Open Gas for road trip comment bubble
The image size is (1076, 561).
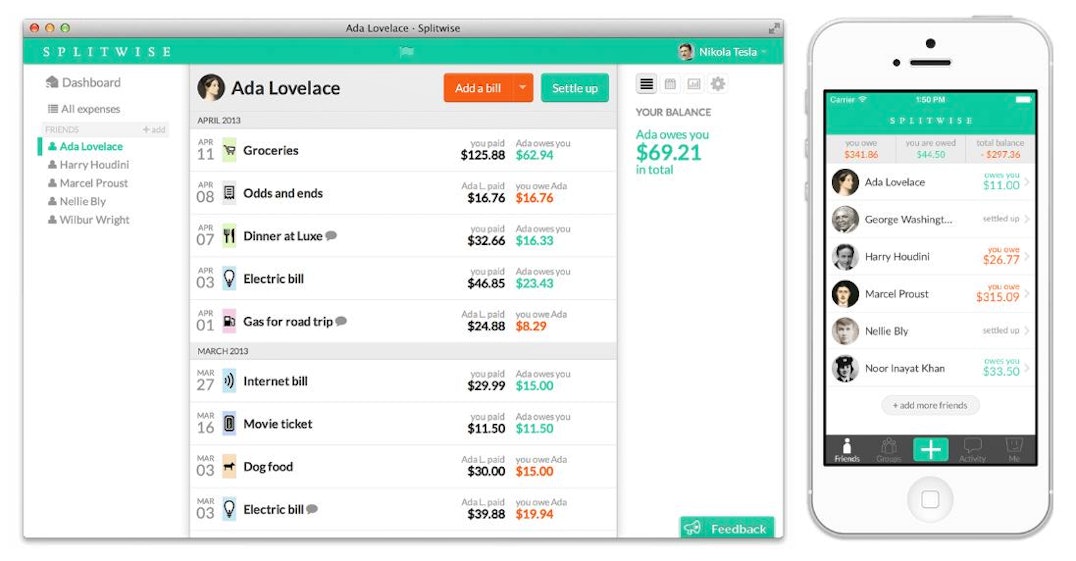pyautogui.click(x=341, y=321)
